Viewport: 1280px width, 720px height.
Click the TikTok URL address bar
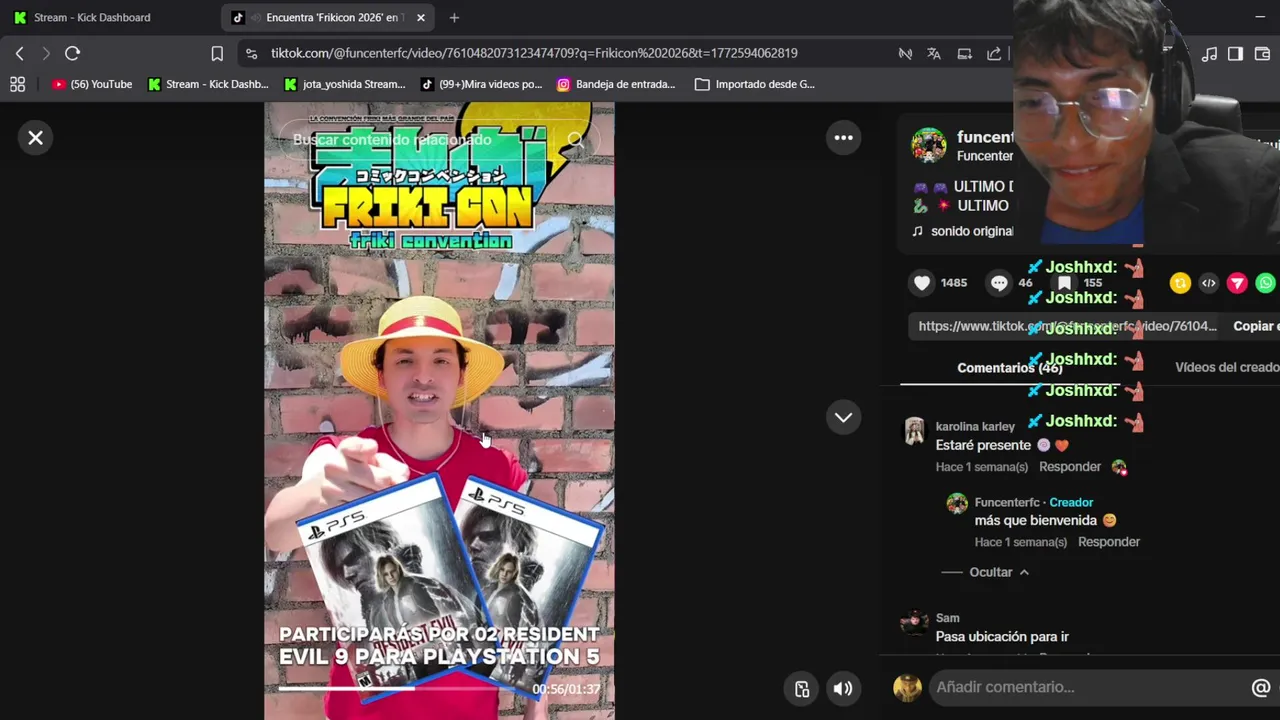534,53
